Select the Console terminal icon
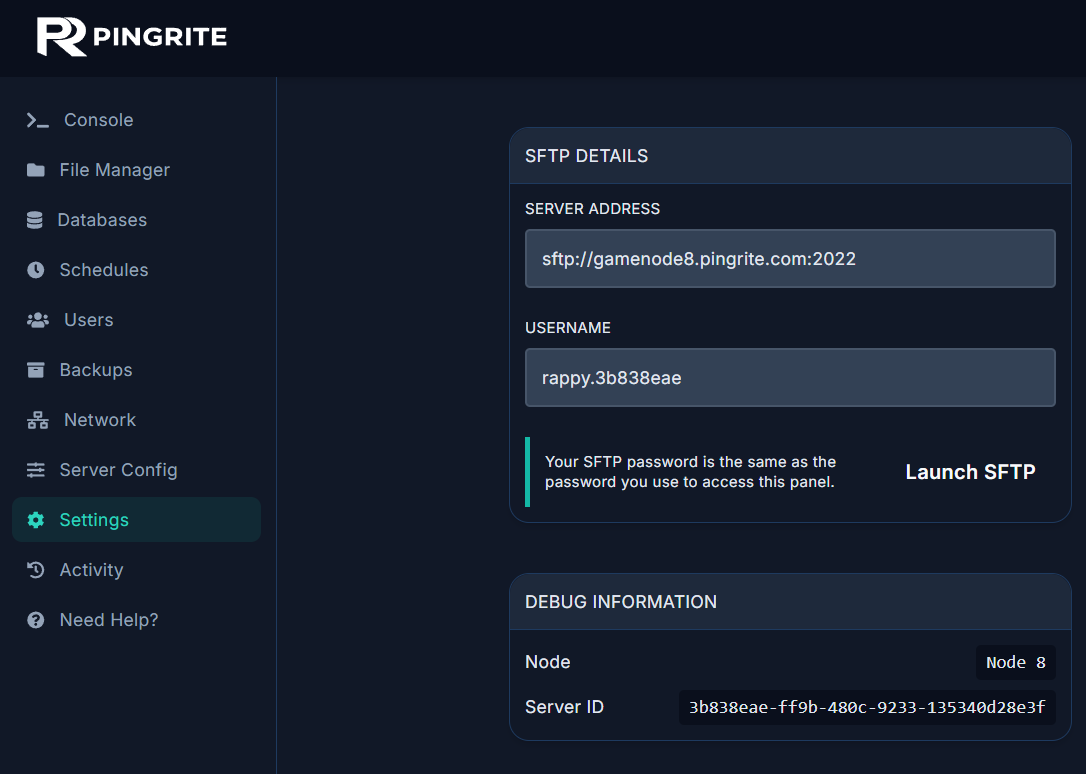Screen dimensions: 1086x774 point(37,120)
